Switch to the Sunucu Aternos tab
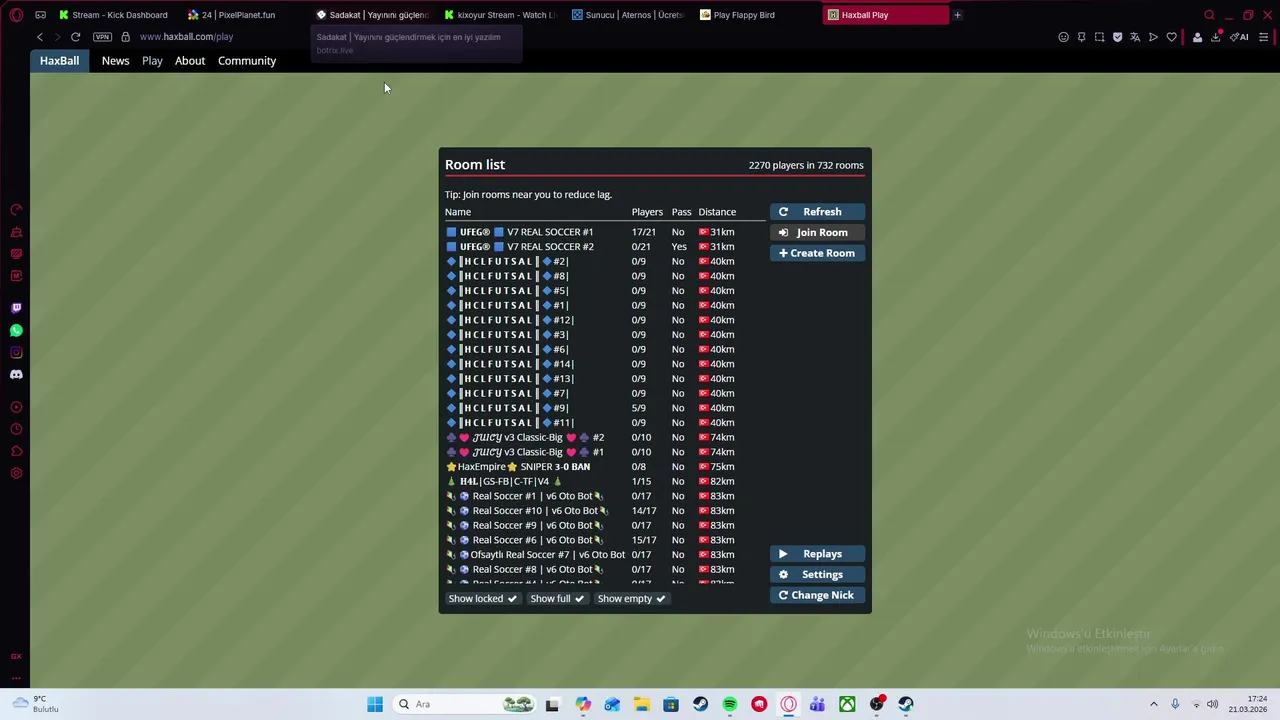Screen dimensions: 1280x720 [628, 15]
